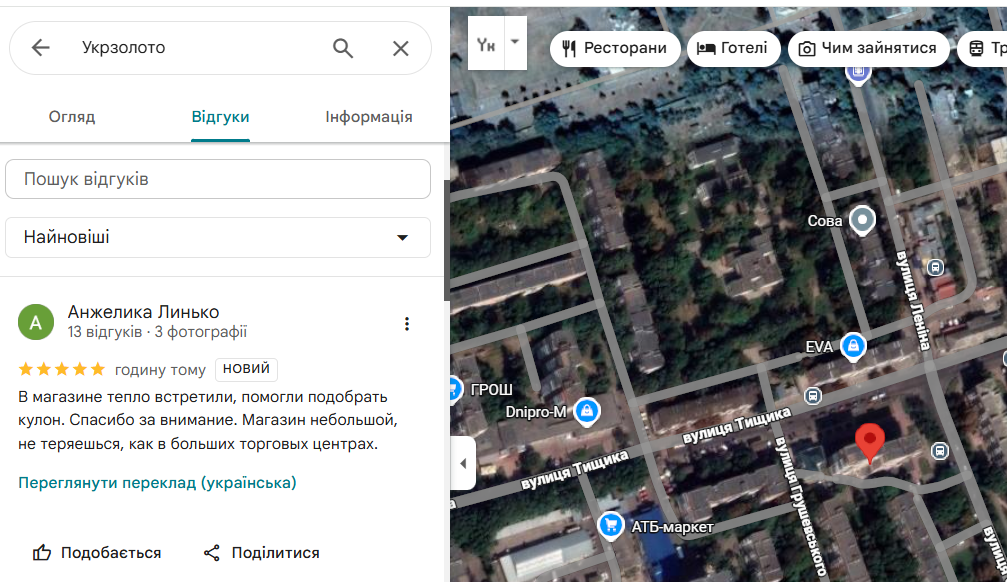Click bus stop icon right of red pin
The image size is (1007, 582).
click(x=940, y=451)
